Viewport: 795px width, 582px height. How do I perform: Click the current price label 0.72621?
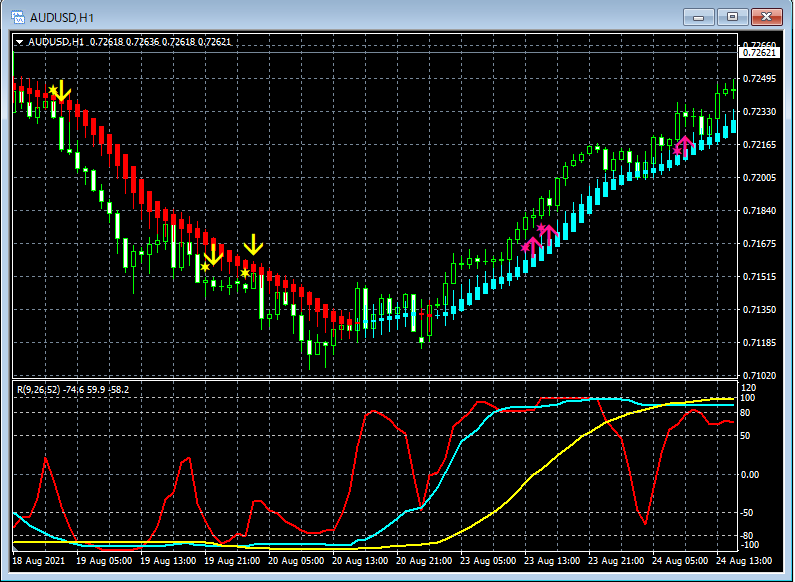[759, 53]
